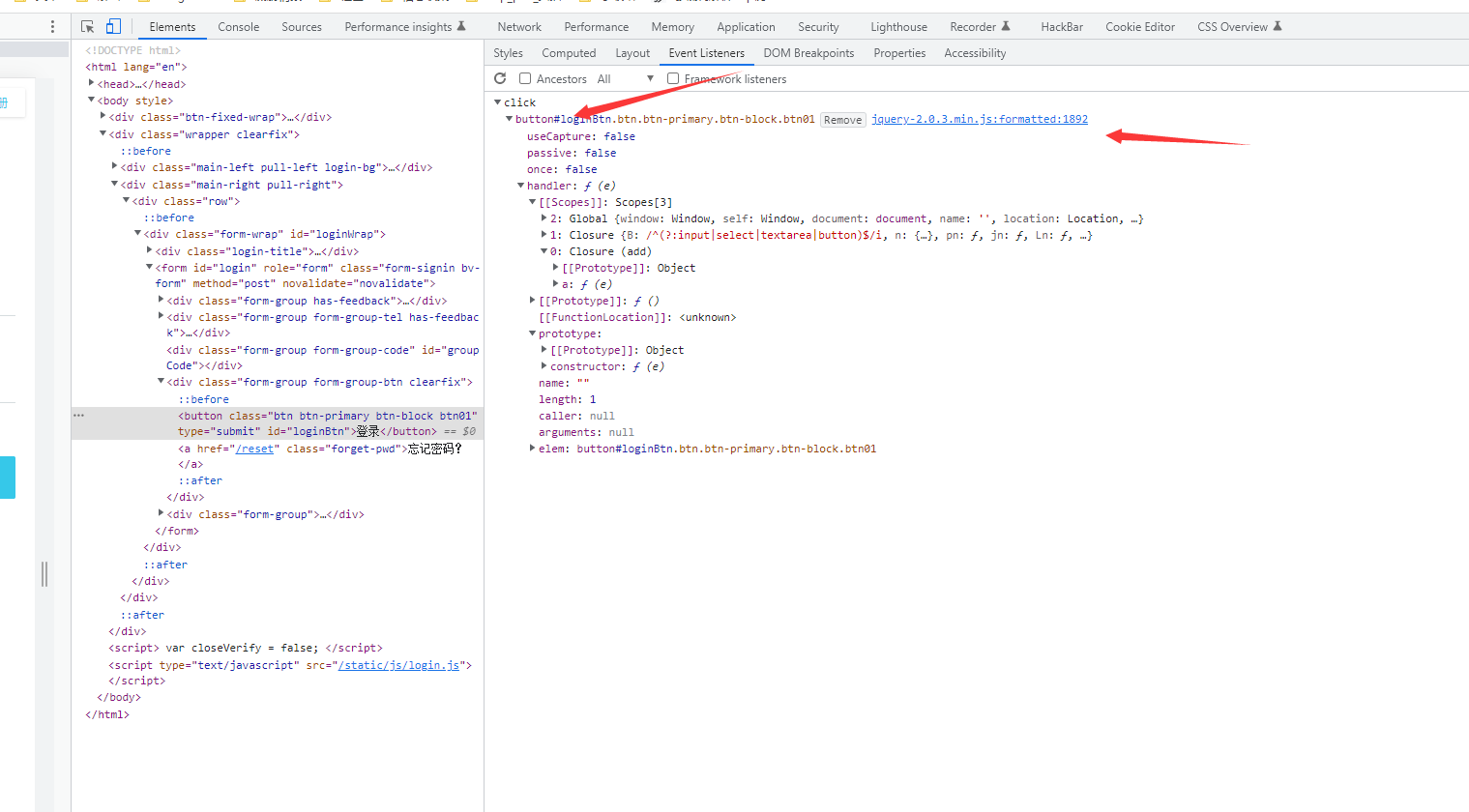Collapse the click event group

[498, 102]
